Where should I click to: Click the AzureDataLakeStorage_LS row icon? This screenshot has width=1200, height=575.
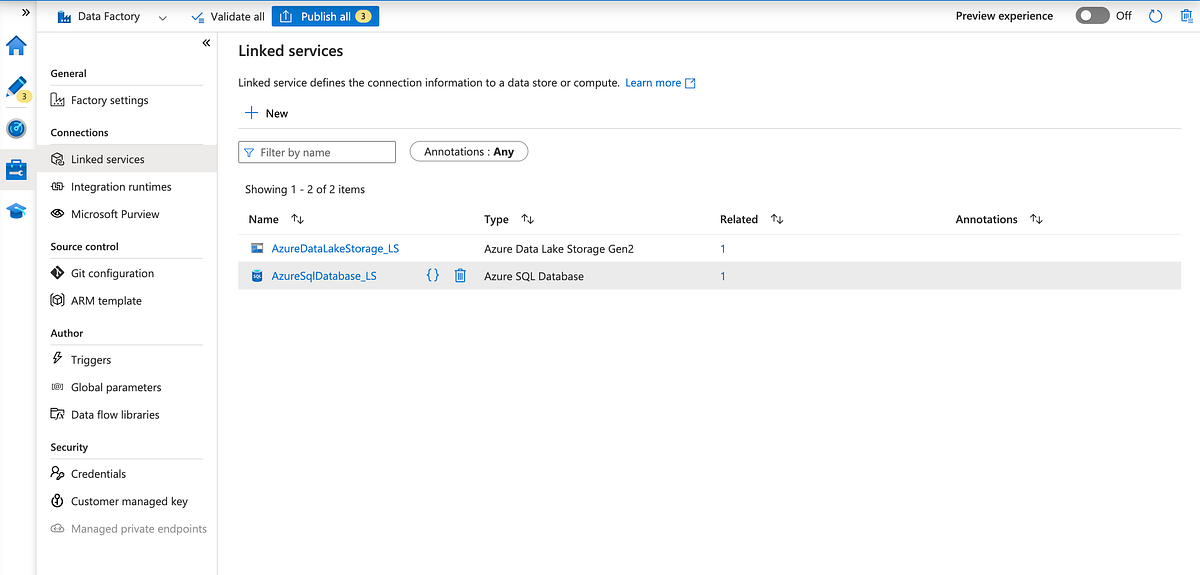(x=257, y=248)
